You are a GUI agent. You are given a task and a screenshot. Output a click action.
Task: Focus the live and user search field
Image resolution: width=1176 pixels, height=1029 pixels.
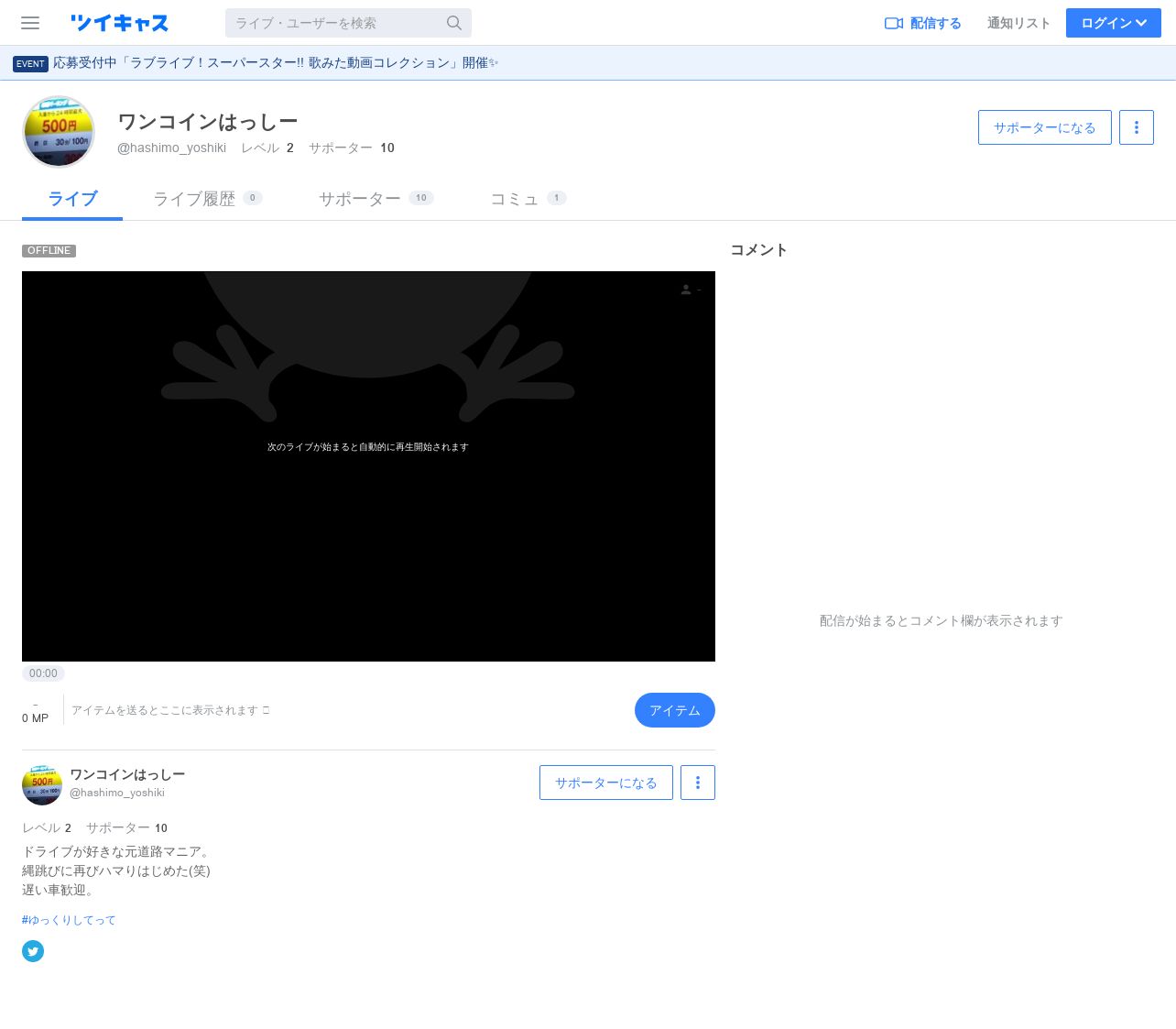[x=348, y=23]
